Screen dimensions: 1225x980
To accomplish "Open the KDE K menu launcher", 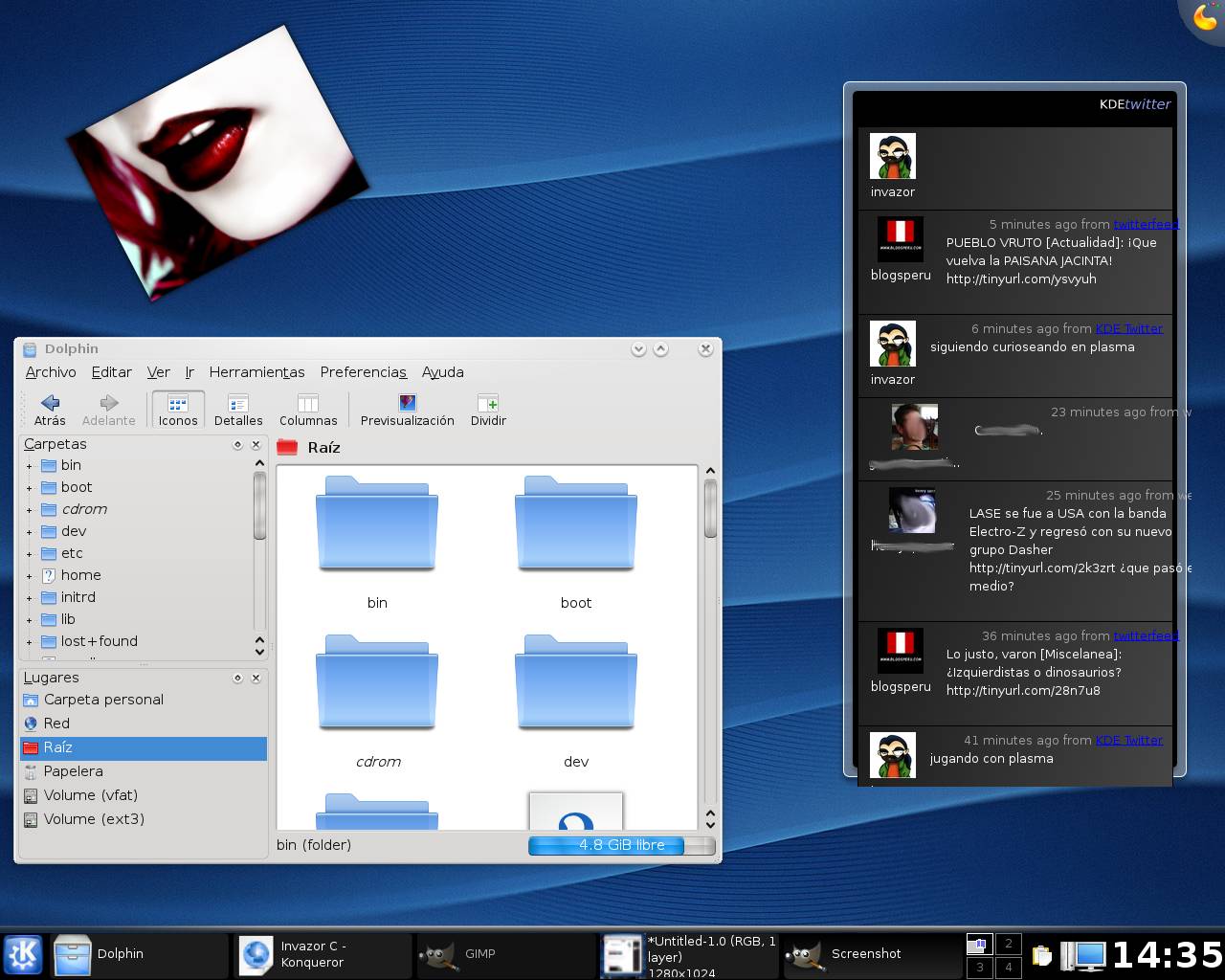I will 23,954.
